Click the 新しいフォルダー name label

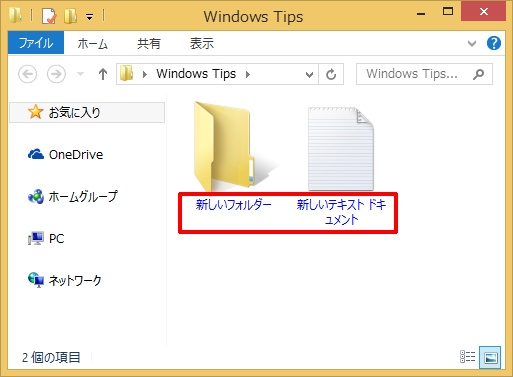coord(233,205)
